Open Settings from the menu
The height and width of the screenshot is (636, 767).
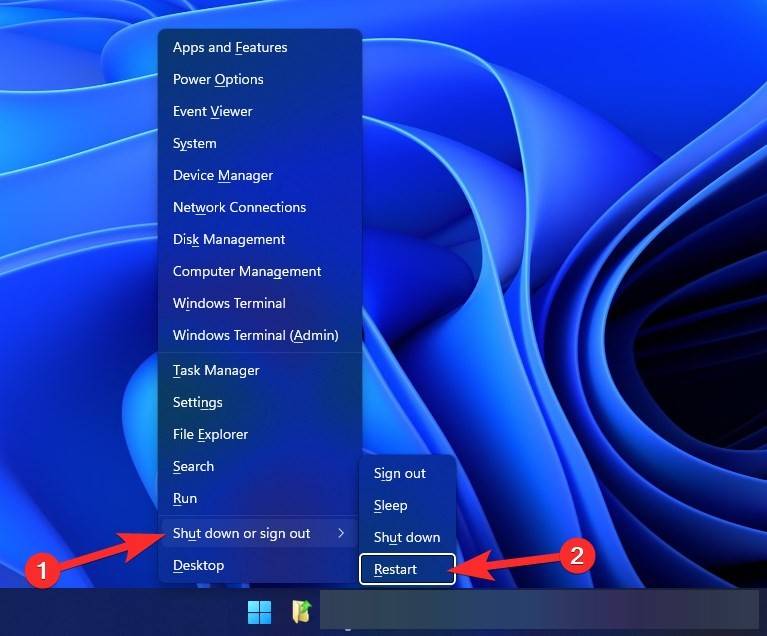[260, 403]
